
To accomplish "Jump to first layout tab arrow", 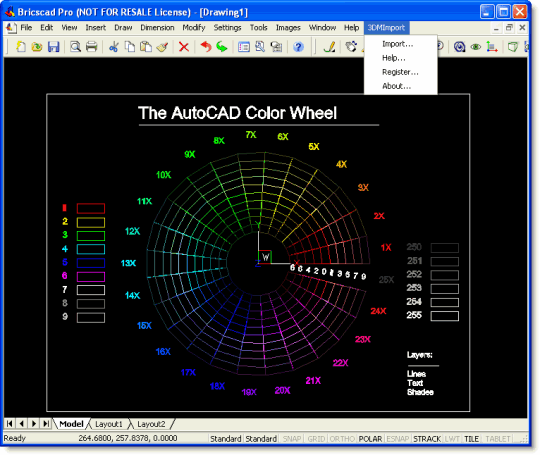I will (x=9, y=423).
